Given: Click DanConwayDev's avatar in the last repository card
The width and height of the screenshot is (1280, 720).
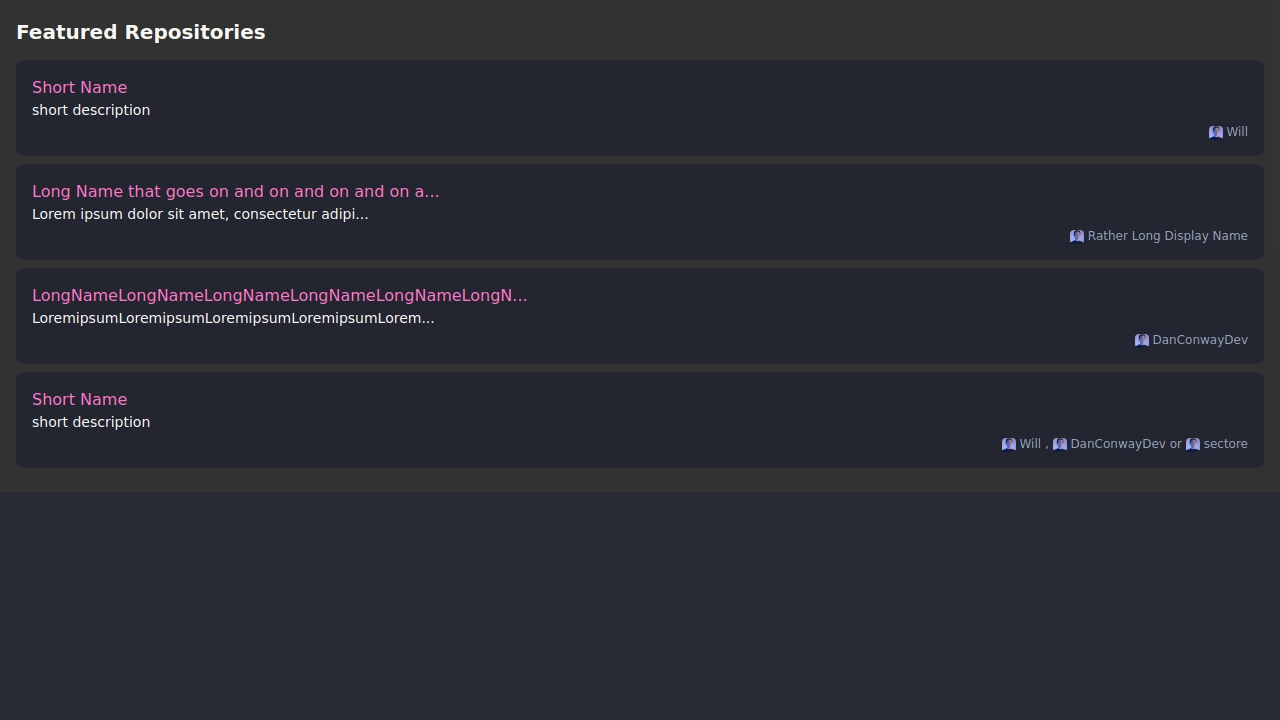Looking at the screenshot, I should 1060,444.
